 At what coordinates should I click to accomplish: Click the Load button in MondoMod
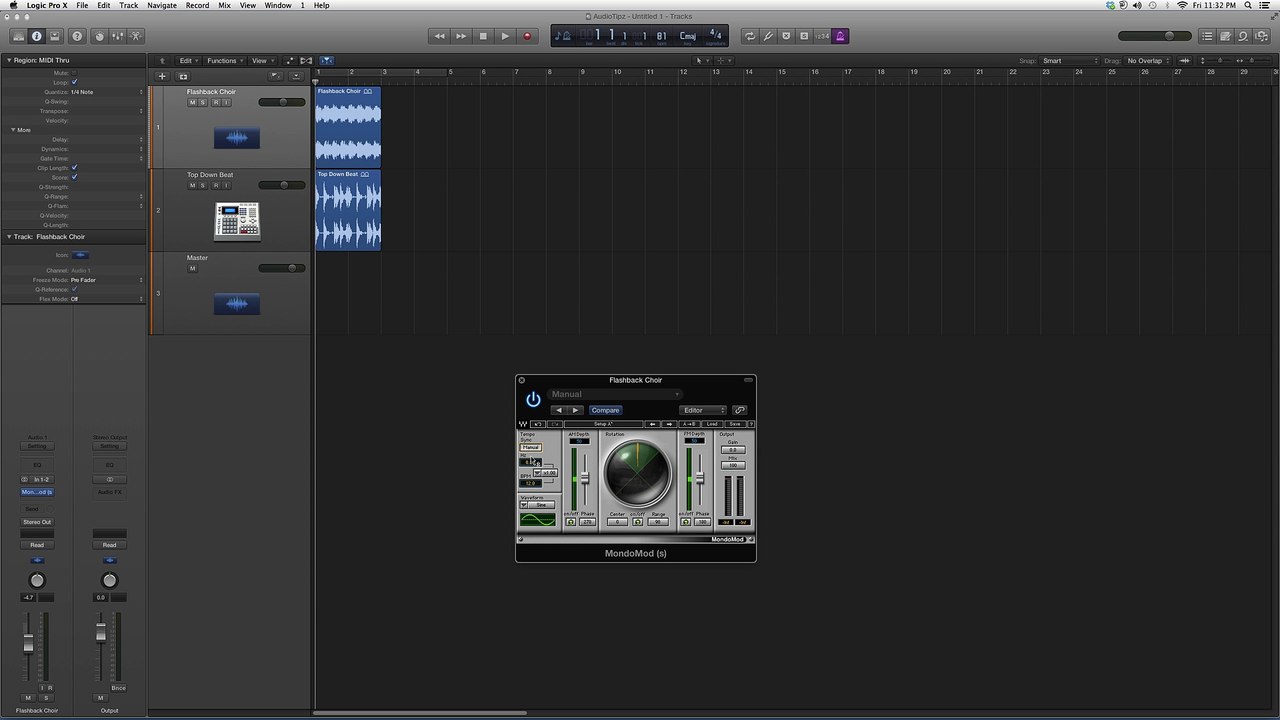(712, 424)
